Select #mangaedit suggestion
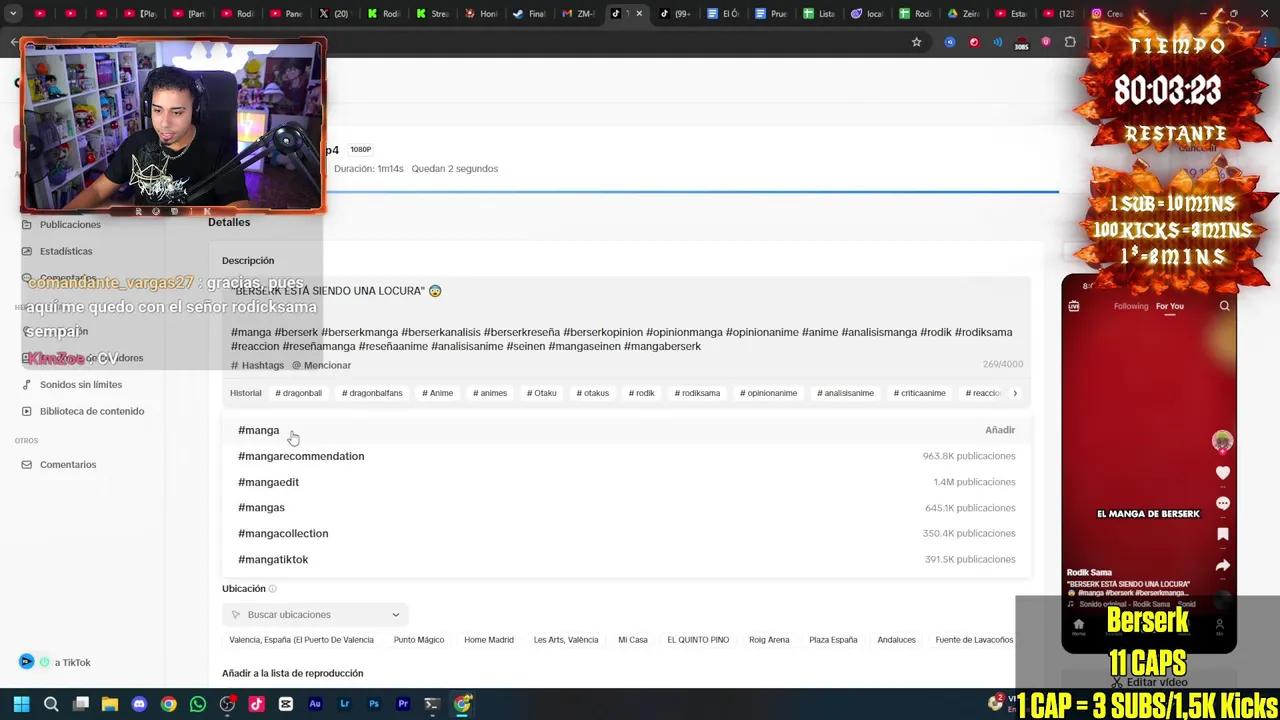 pos(626,482)
